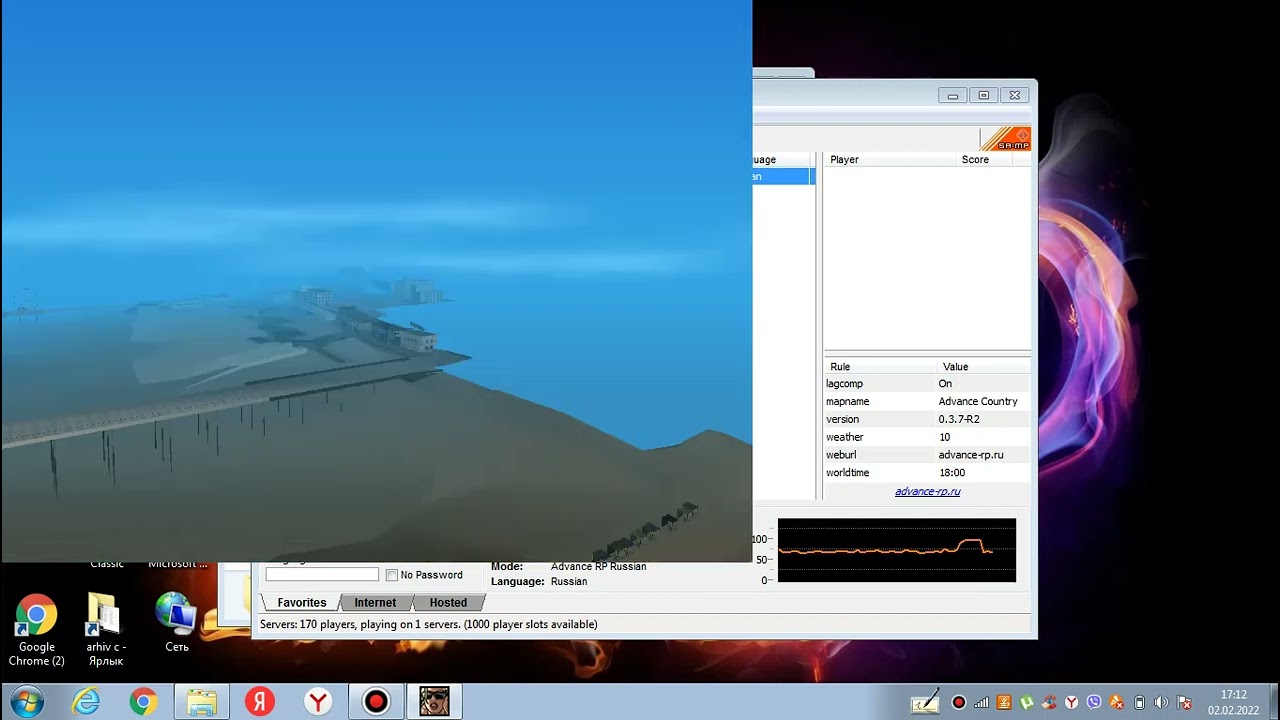Switch to the Bandicam recorder in the taskbar

[376, 702]
